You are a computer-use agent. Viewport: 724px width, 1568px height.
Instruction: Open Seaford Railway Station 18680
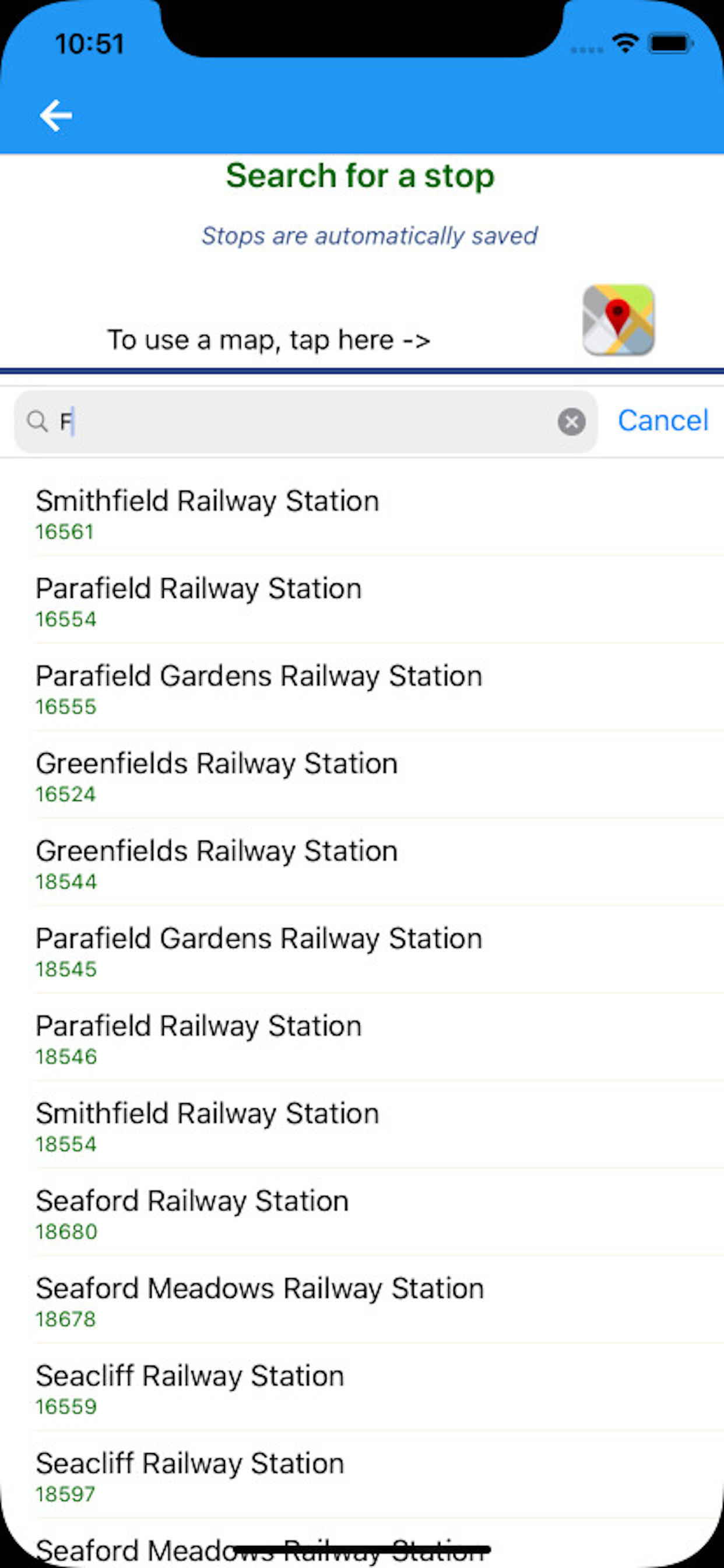click(x=362, y=1213)
